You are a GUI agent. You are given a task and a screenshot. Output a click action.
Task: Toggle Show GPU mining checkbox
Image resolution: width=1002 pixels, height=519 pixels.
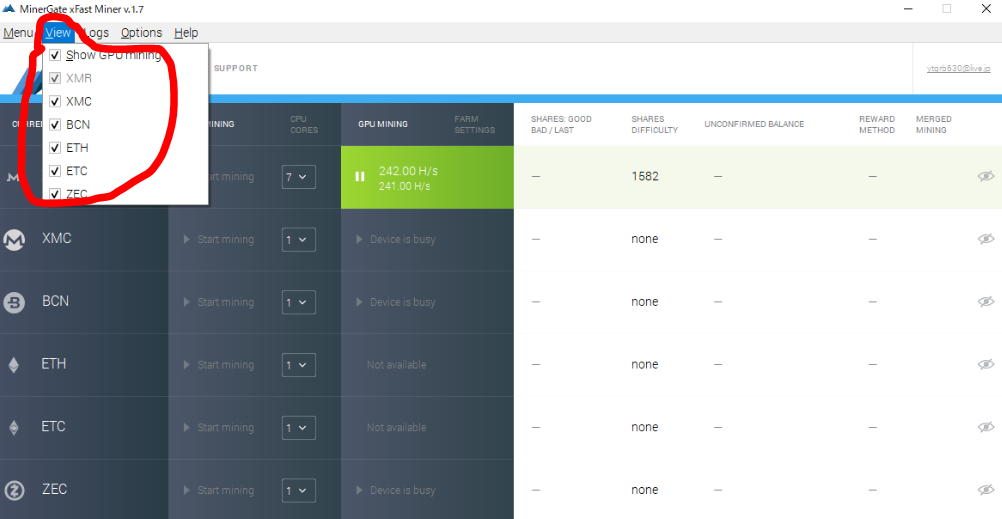pos(55,55)
